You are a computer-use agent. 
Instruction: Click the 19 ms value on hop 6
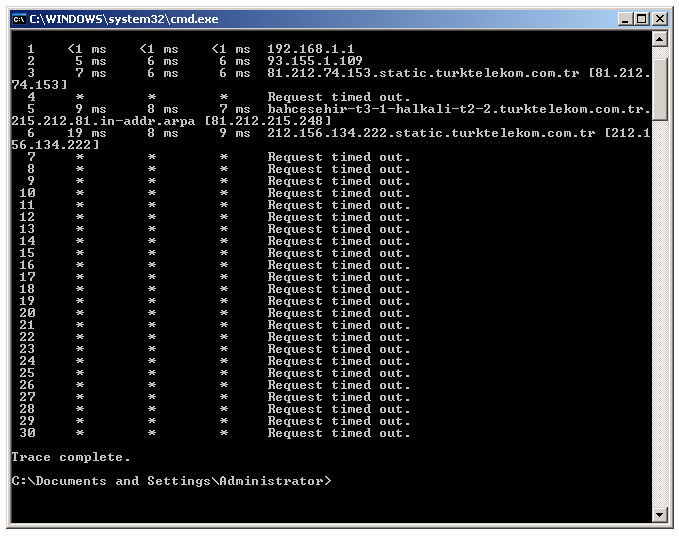pyautogui.click(x=87, y=133)
